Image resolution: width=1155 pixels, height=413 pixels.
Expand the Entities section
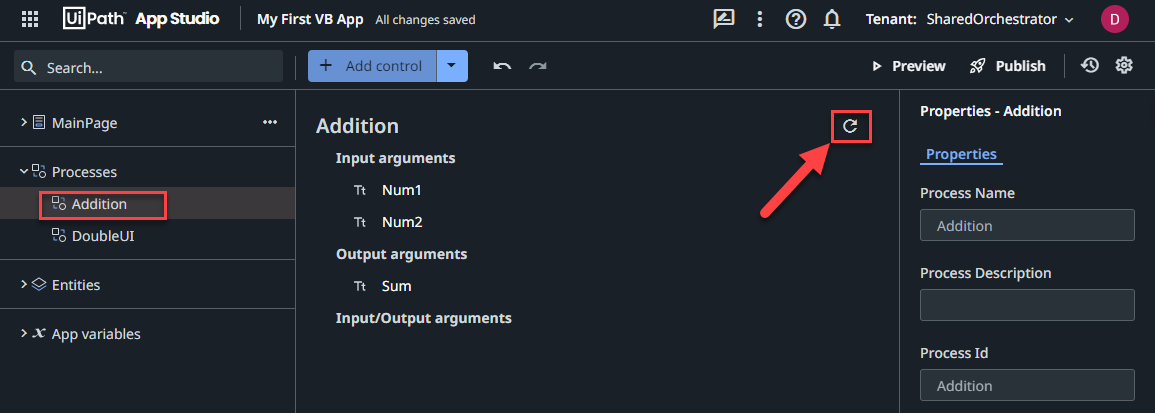coord(24,285)
